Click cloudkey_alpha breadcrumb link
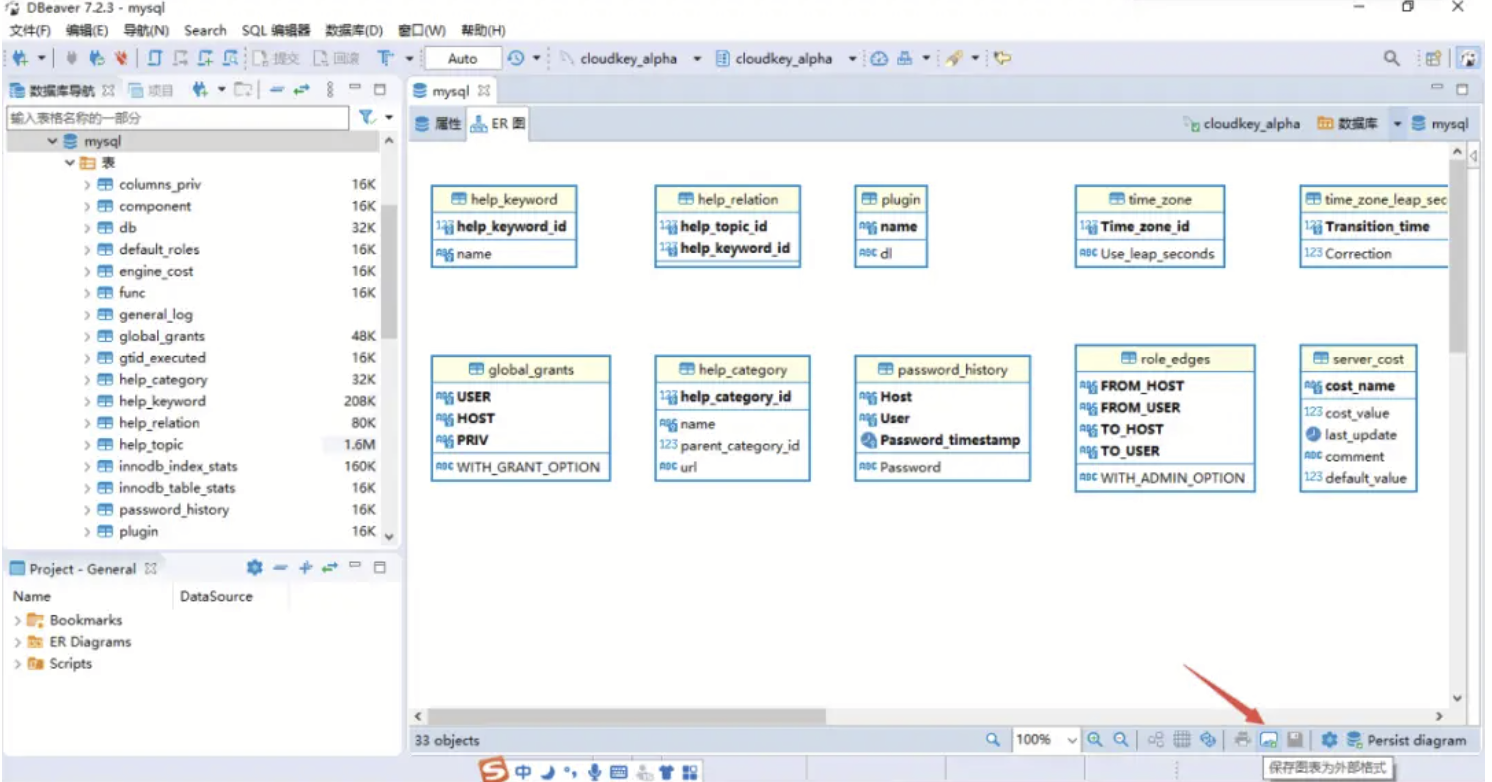This screenshot has height=782, width=1492. coord(1242,124)
